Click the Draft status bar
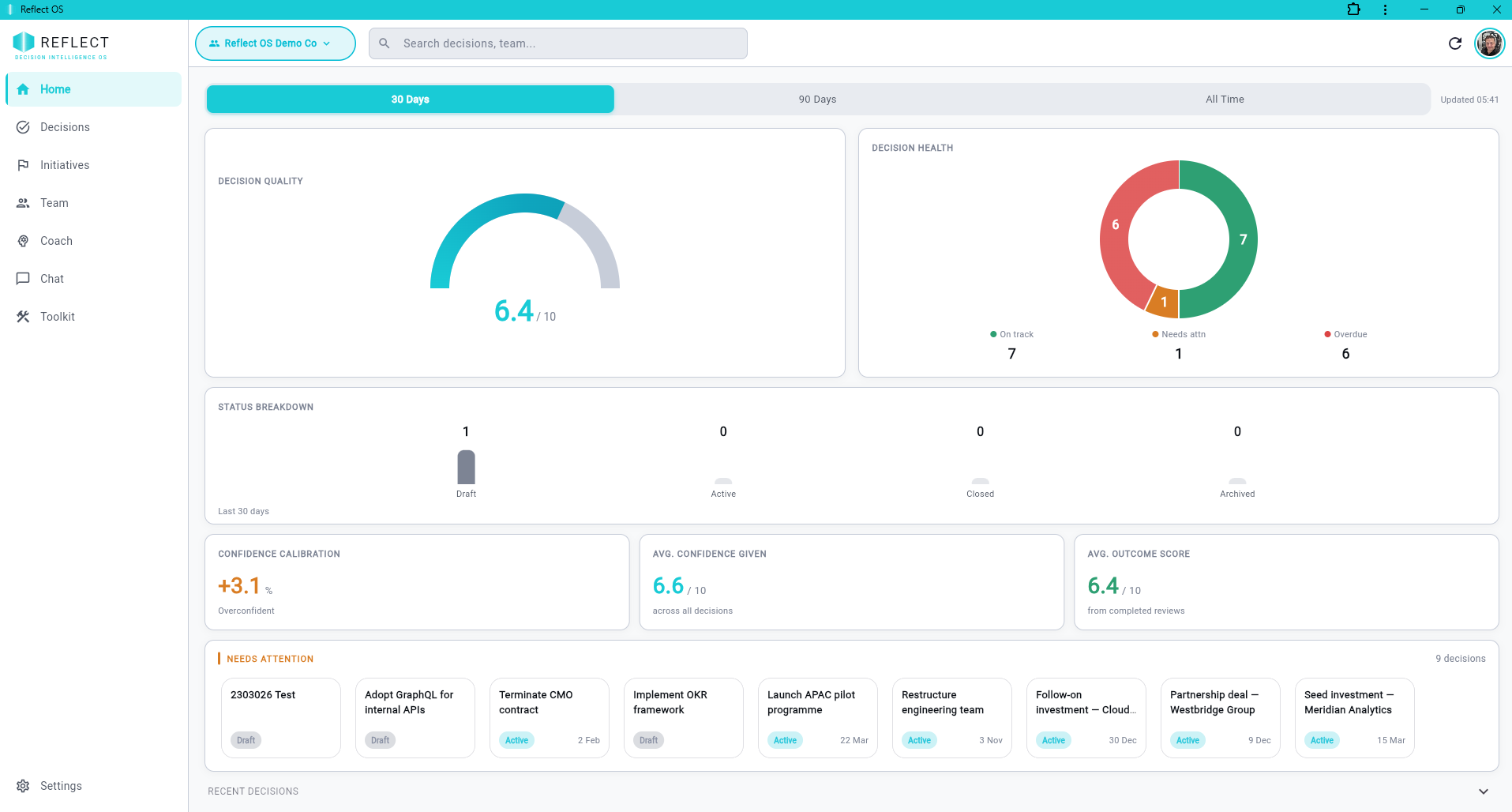 click(x=467, y=467)
